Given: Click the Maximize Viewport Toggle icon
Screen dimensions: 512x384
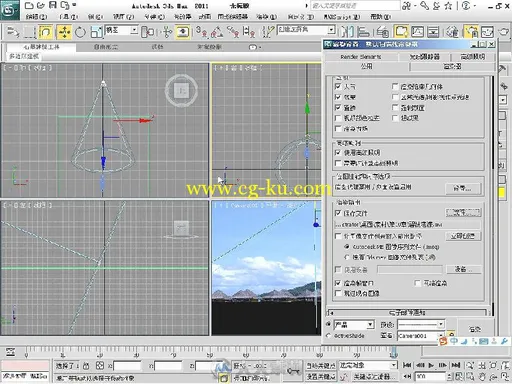Looking at the screenshot, I should click(505, 376).
